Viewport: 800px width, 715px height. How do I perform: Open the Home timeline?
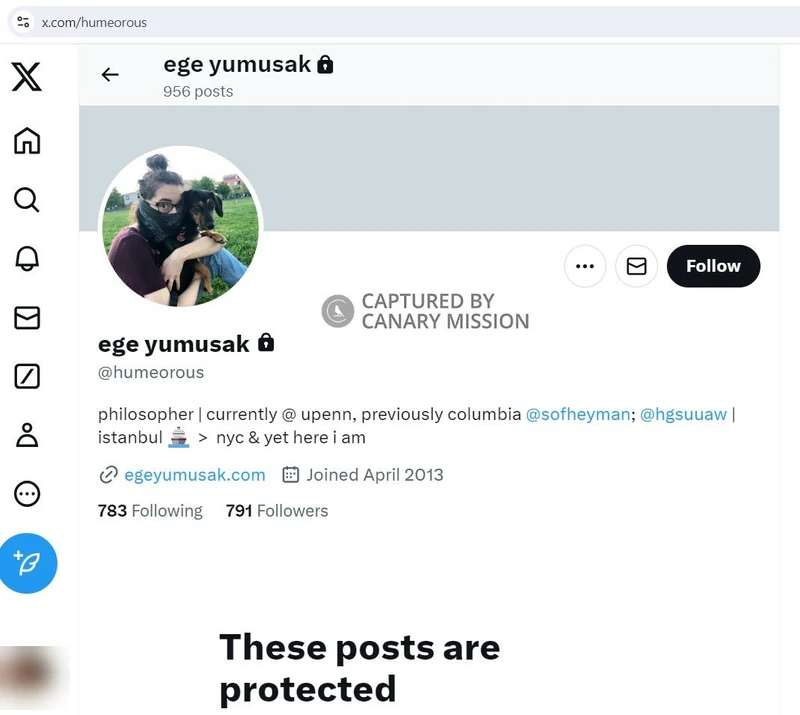tap(26, 141)
